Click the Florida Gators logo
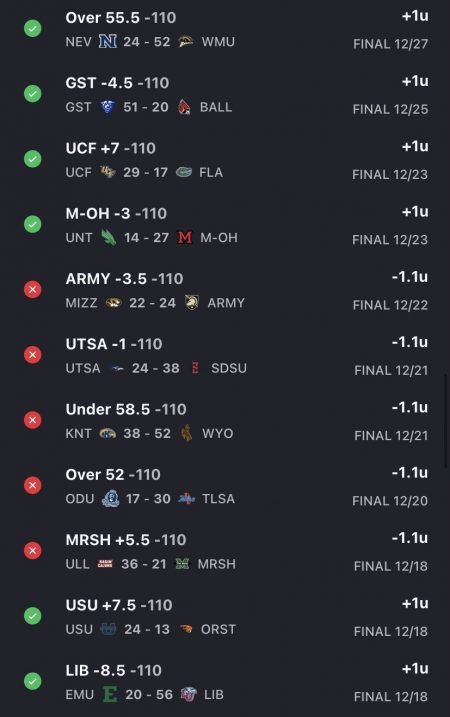This screenshot has height=717, width=450. (184, 172)
